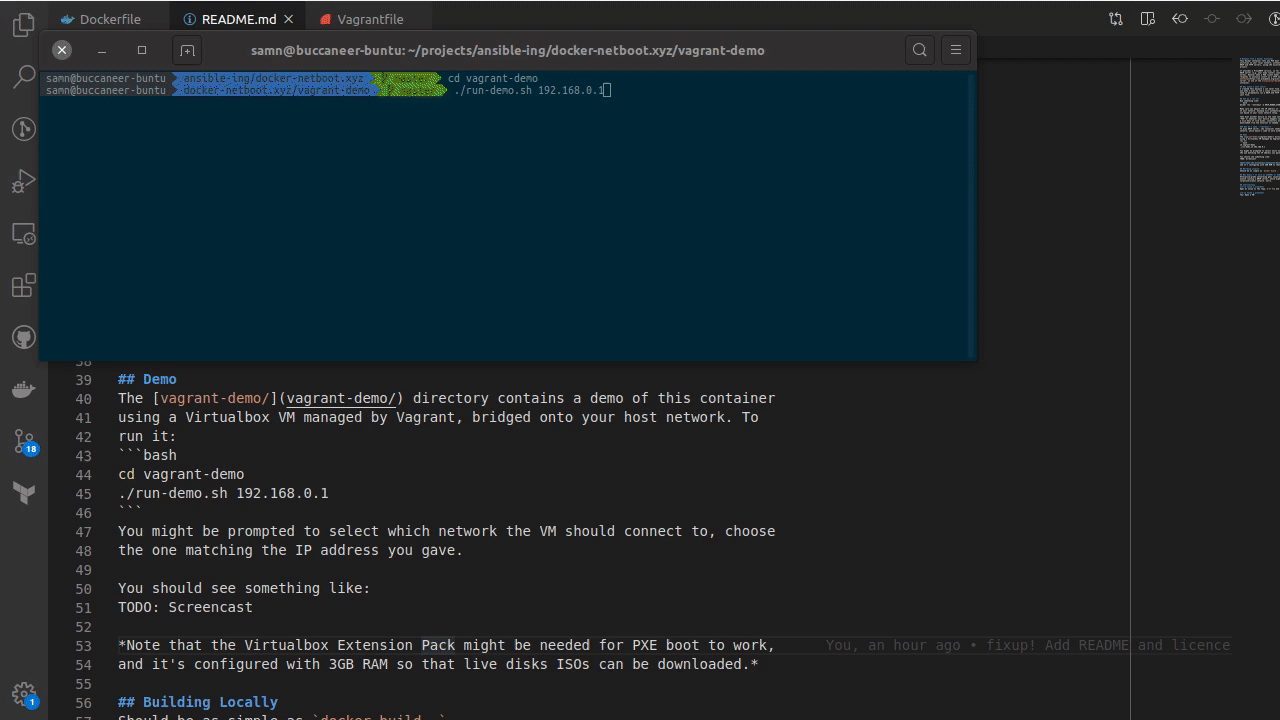The image size is (1280, 720).
Task: Click the vagrant-demo/ link on line 40
Action: [342, 398]
